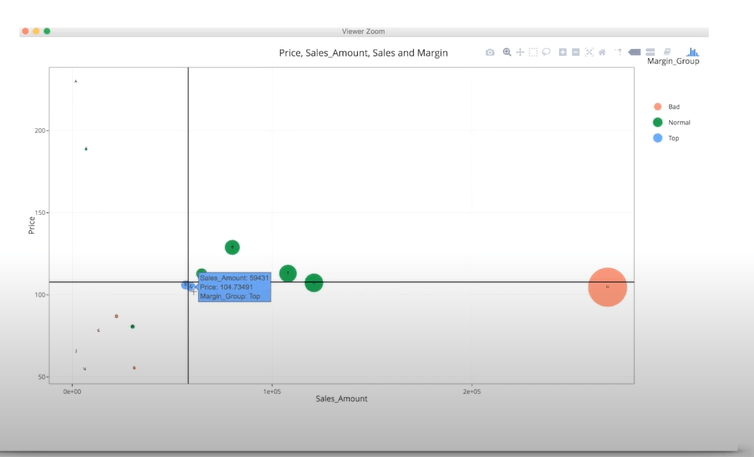Click the small green point near Price 190
This screenshot has width=754, height=457.
86,149
